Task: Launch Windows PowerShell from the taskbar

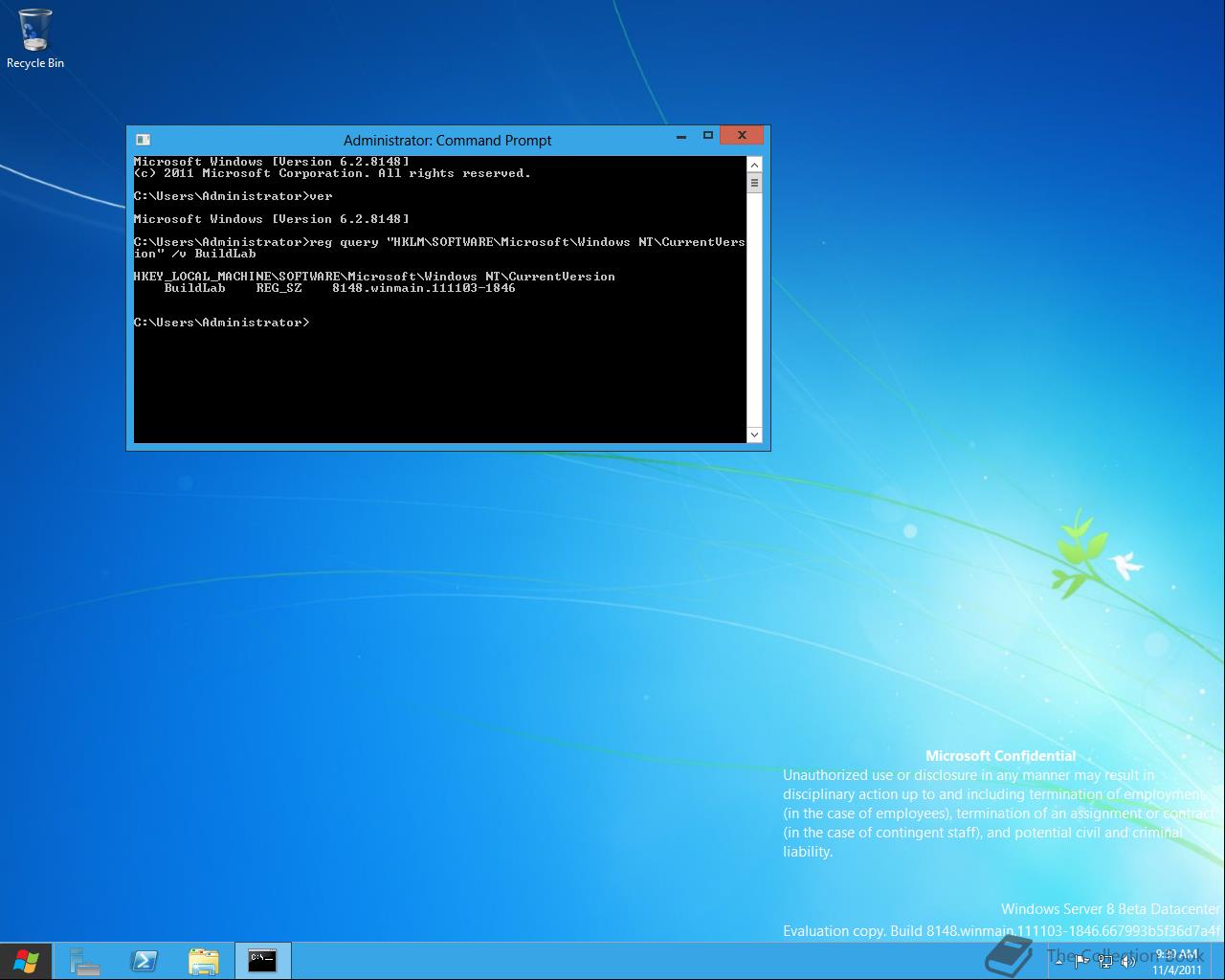Action: [x=145, y=961]
